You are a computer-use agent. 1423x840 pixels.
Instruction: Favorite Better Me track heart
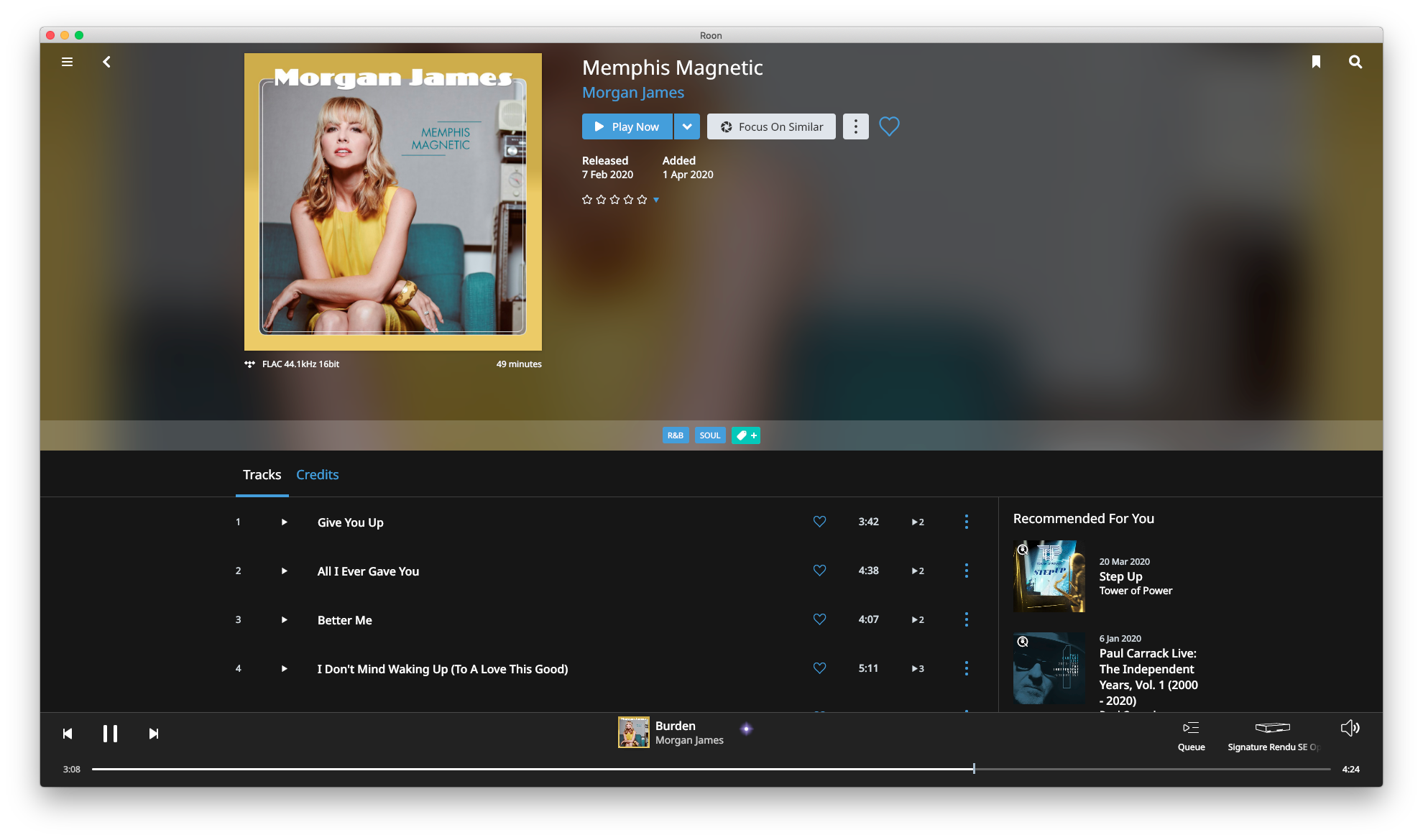tap(819, 619)
